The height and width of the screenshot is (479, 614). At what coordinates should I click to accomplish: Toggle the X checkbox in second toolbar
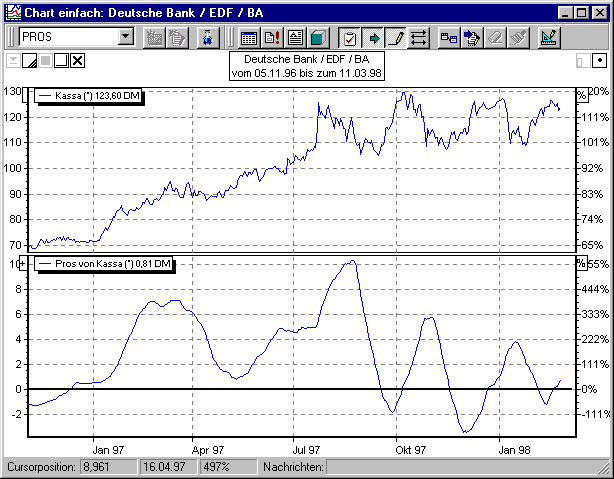point(78,61)
